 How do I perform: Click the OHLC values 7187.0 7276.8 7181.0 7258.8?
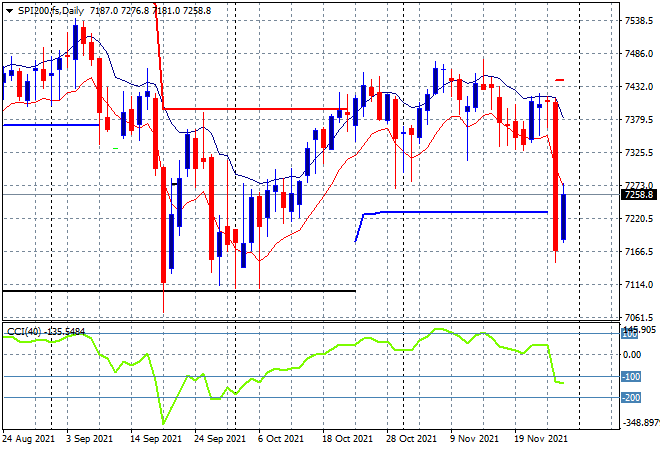click(150, 11)
